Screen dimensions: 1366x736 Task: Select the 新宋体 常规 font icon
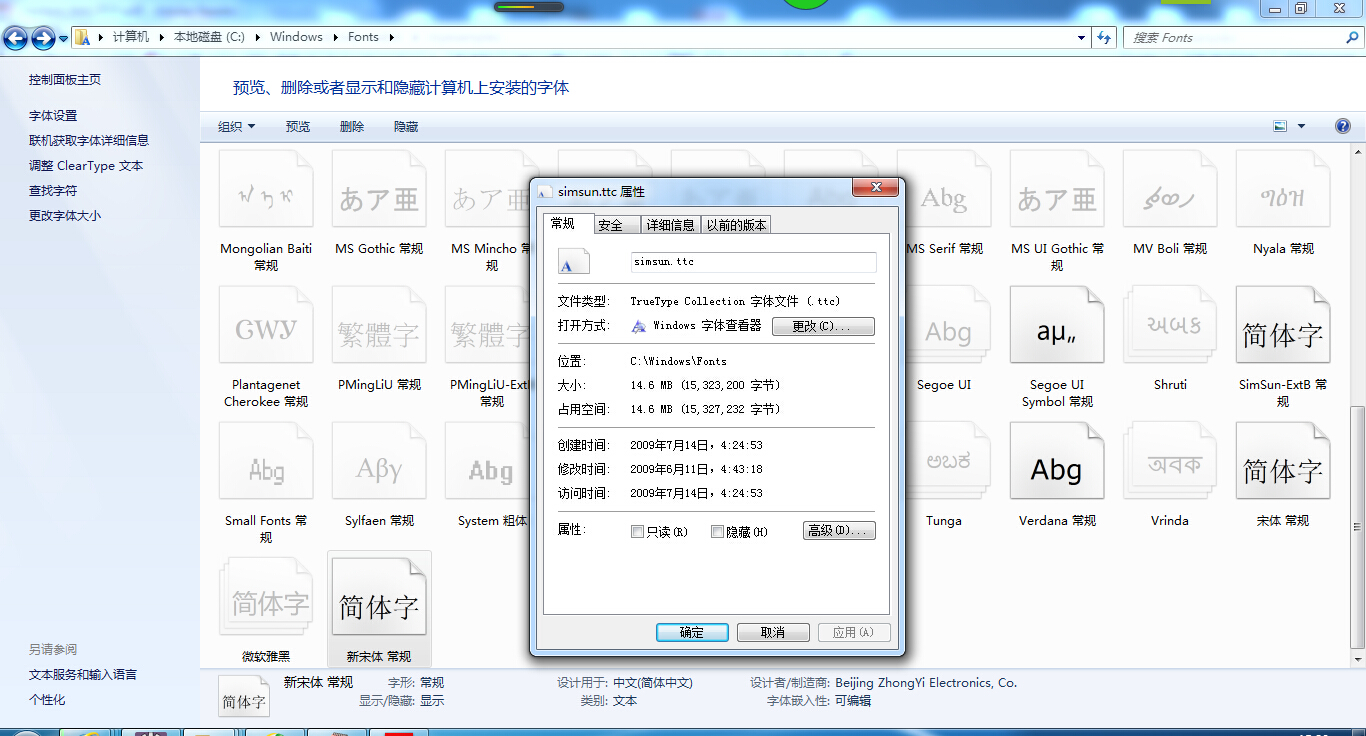pos(379,597)
